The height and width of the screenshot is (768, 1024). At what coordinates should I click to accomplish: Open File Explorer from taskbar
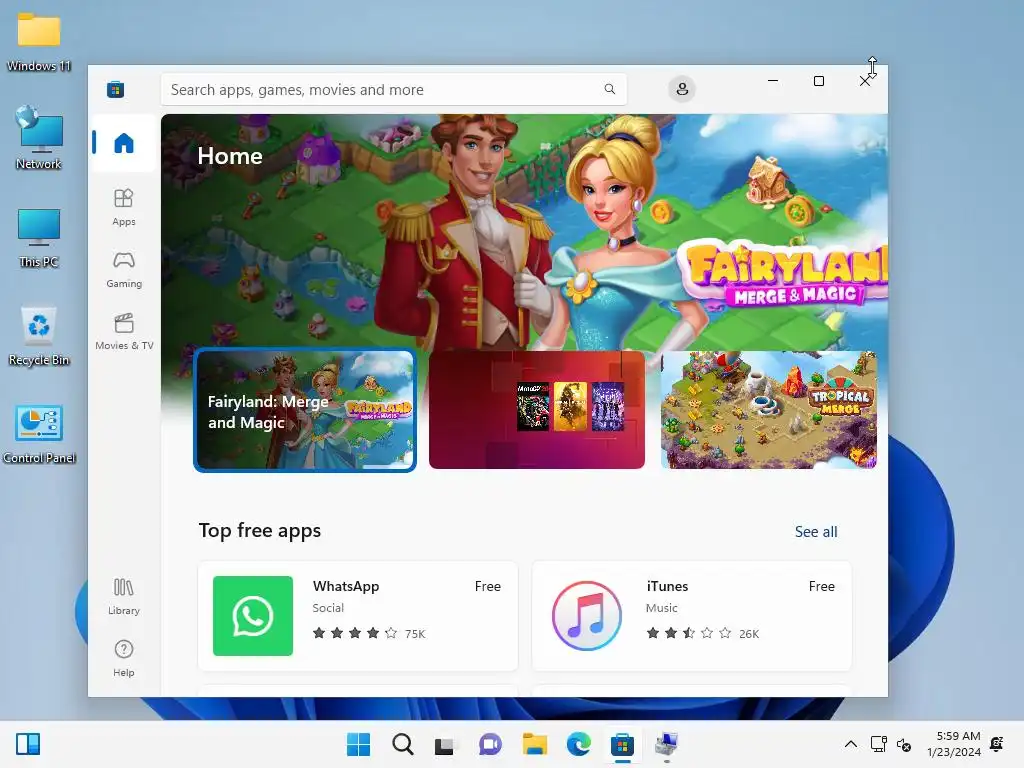(x=534, y=744)
